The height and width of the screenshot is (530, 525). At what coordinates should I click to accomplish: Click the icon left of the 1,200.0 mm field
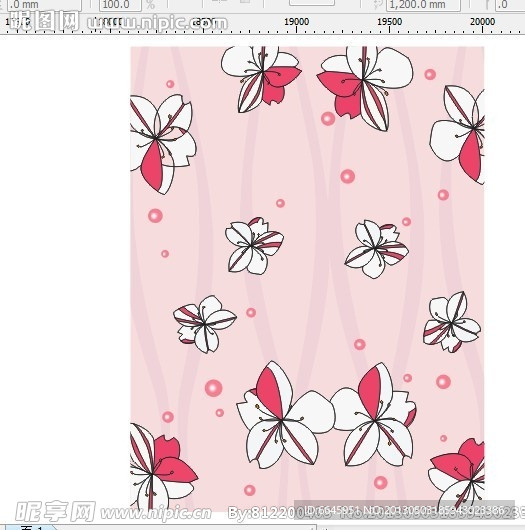click(376, 4)
